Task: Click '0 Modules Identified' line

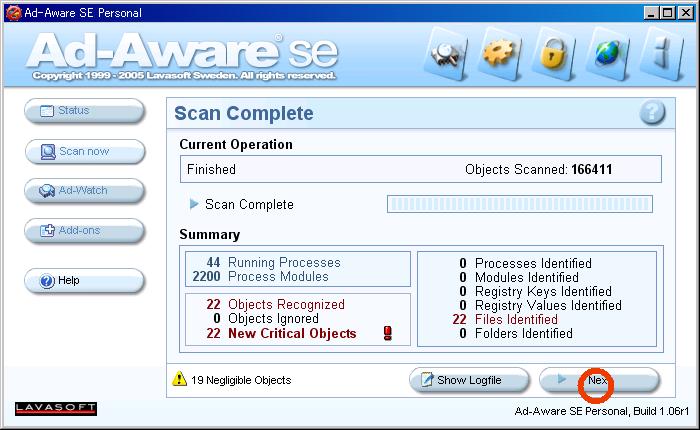Action: point(519,277)
